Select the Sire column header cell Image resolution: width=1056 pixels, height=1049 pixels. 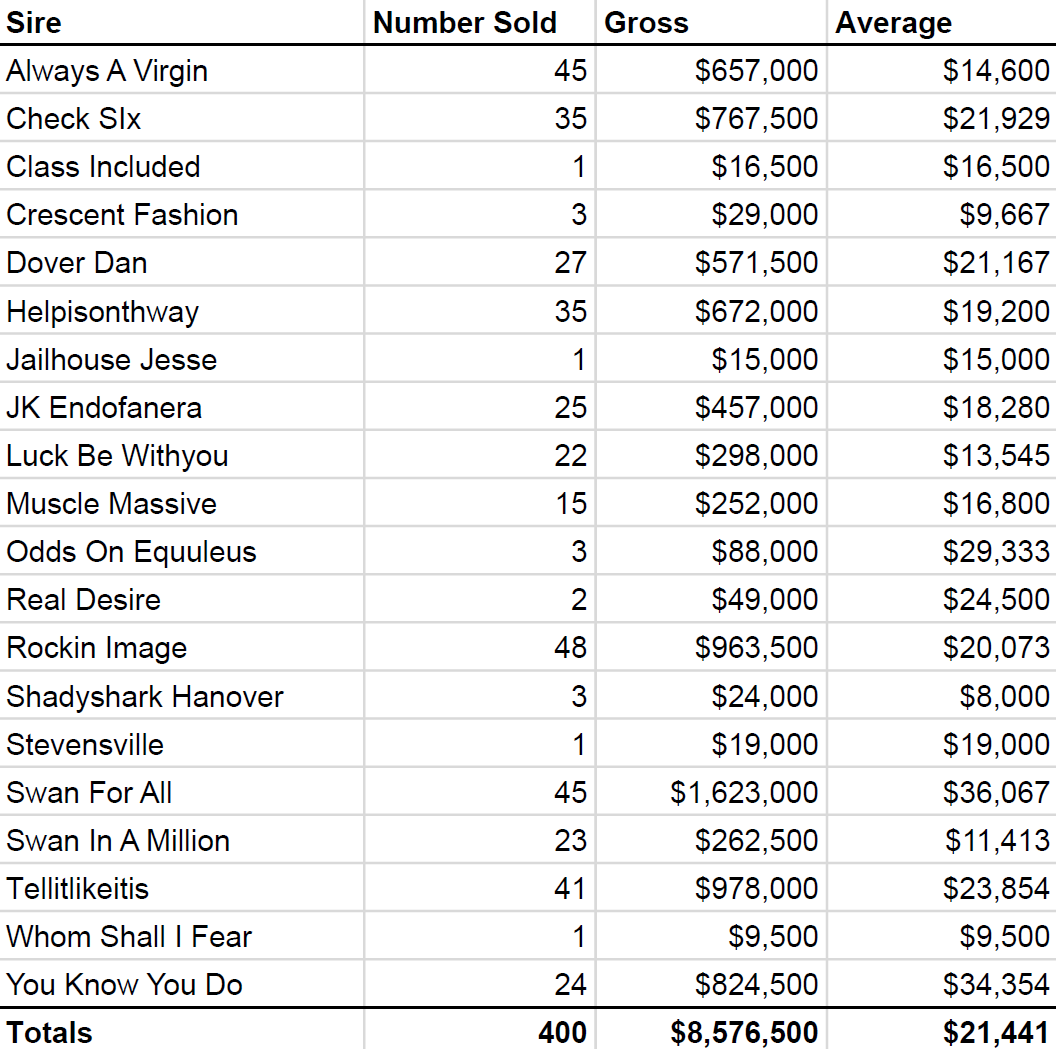coord(181,22)
